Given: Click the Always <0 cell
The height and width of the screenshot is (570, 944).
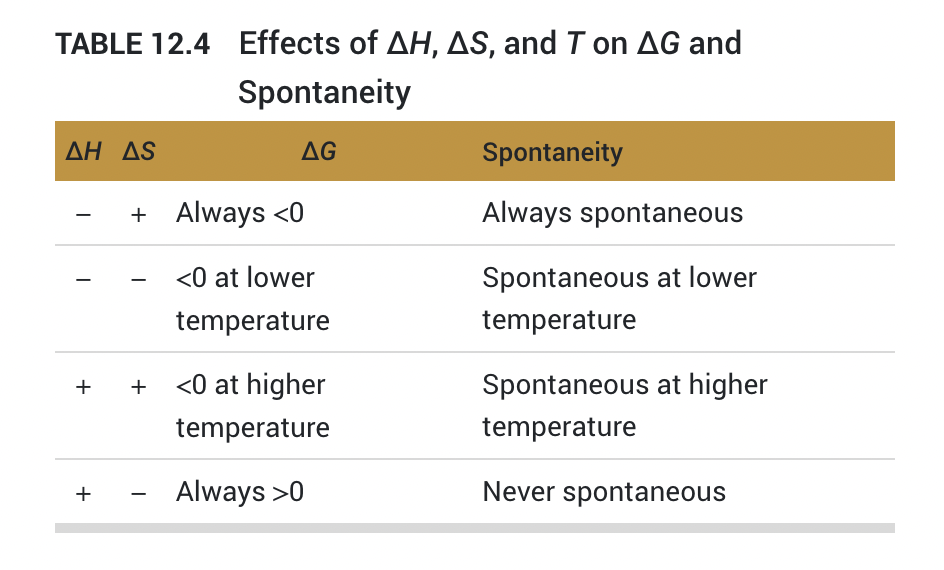Looking at the screenshot, I should pyautogui.click(x=240, y=213).
